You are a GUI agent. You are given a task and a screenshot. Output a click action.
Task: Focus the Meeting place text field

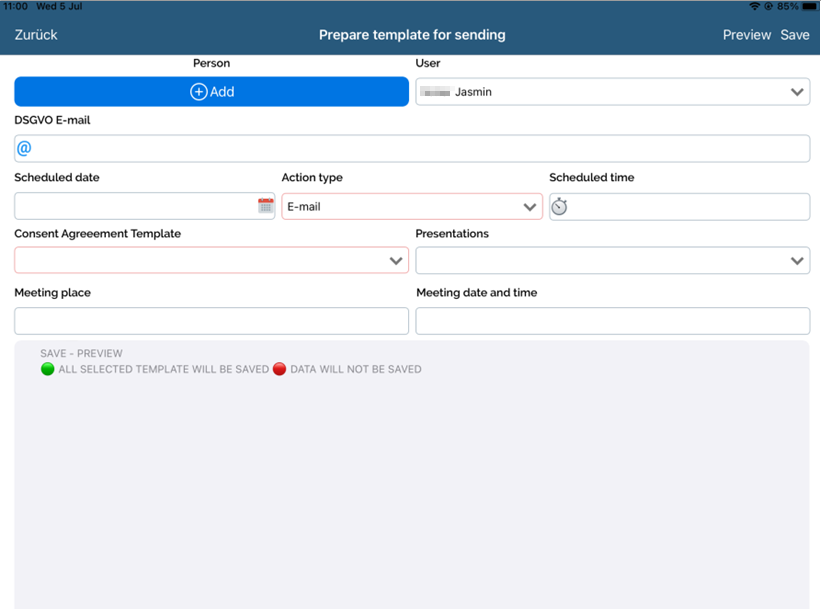coord(211,321)
